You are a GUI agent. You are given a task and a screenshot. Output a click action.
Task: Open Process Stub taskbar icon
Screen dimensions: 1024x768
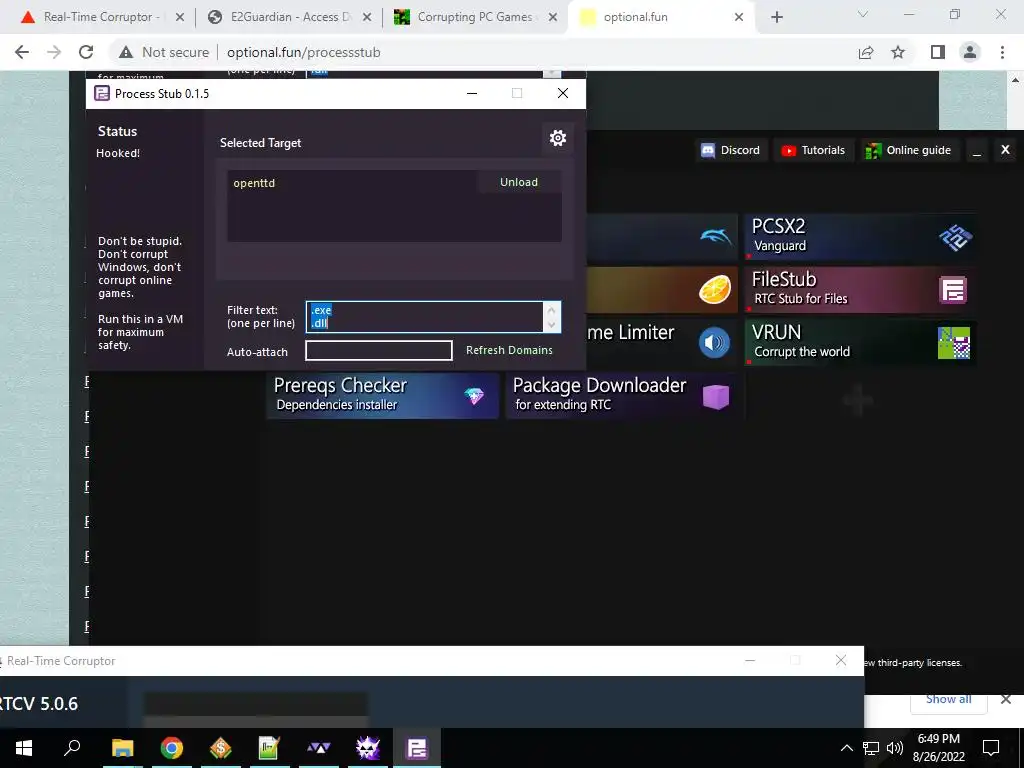tap(417, 748)
